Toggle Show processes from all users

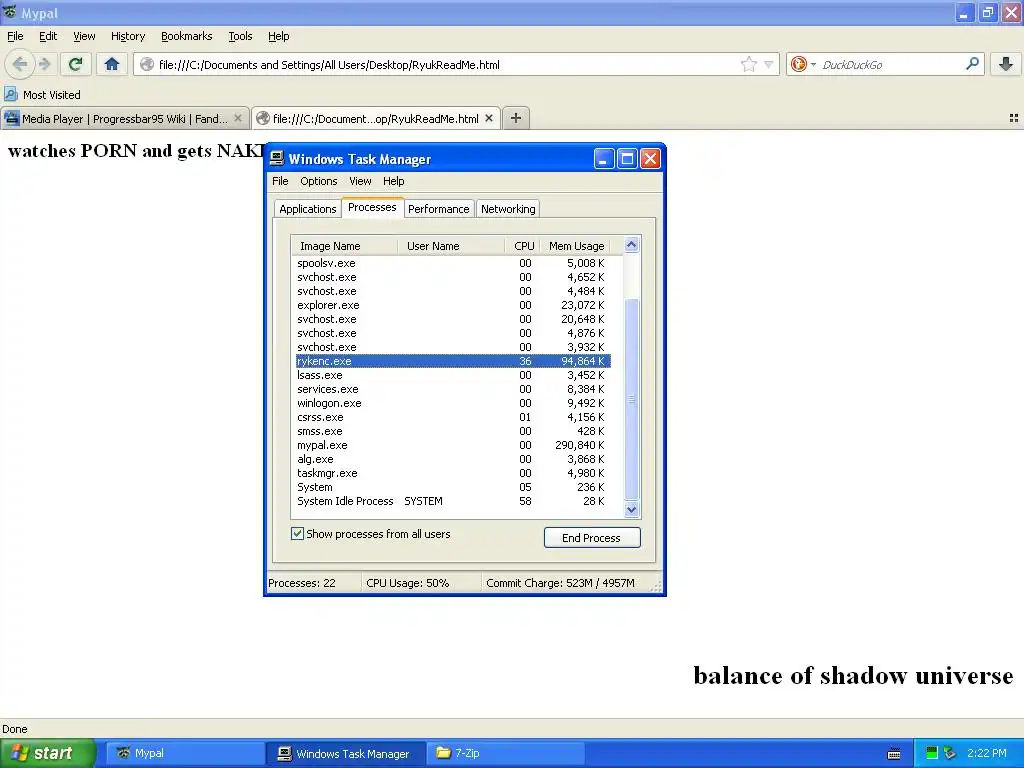298,534
